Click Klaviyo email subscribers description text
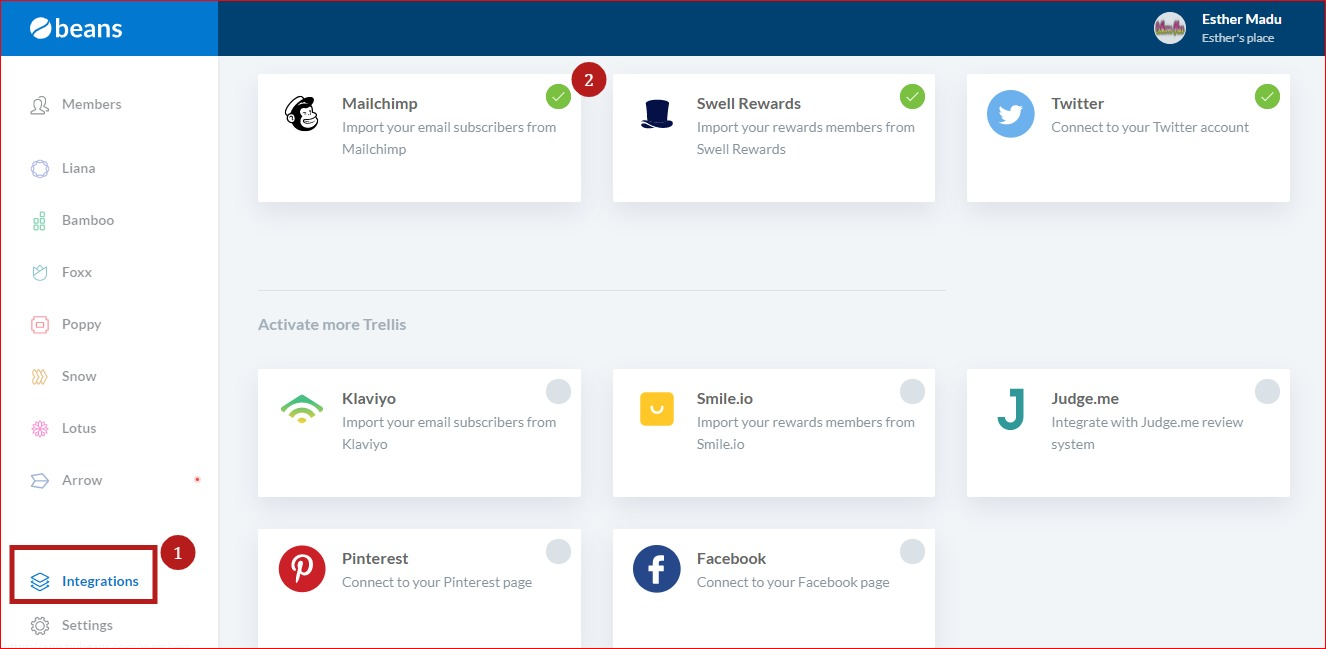1326x649 pixels. pos(449,433)
